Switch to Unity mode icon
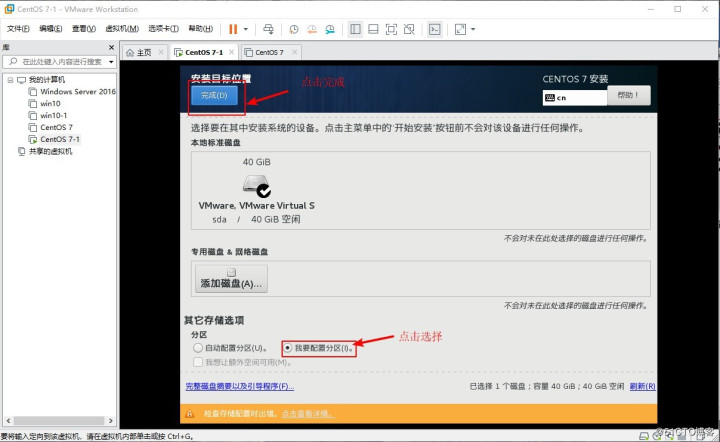This screenshot has width=720, height=442. coord(409,29)
